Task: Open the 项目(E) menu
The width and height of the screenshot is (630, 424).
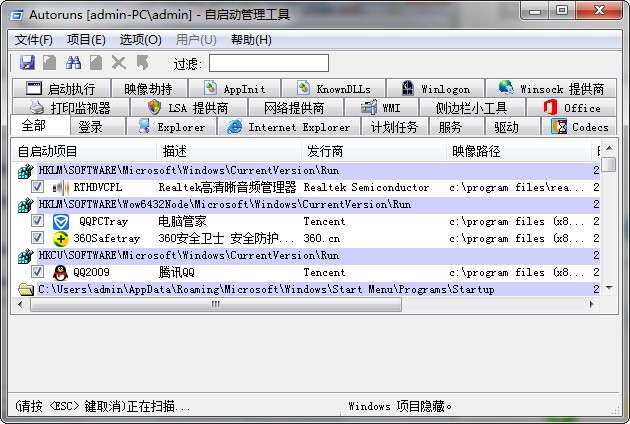Action: (86, 40)
